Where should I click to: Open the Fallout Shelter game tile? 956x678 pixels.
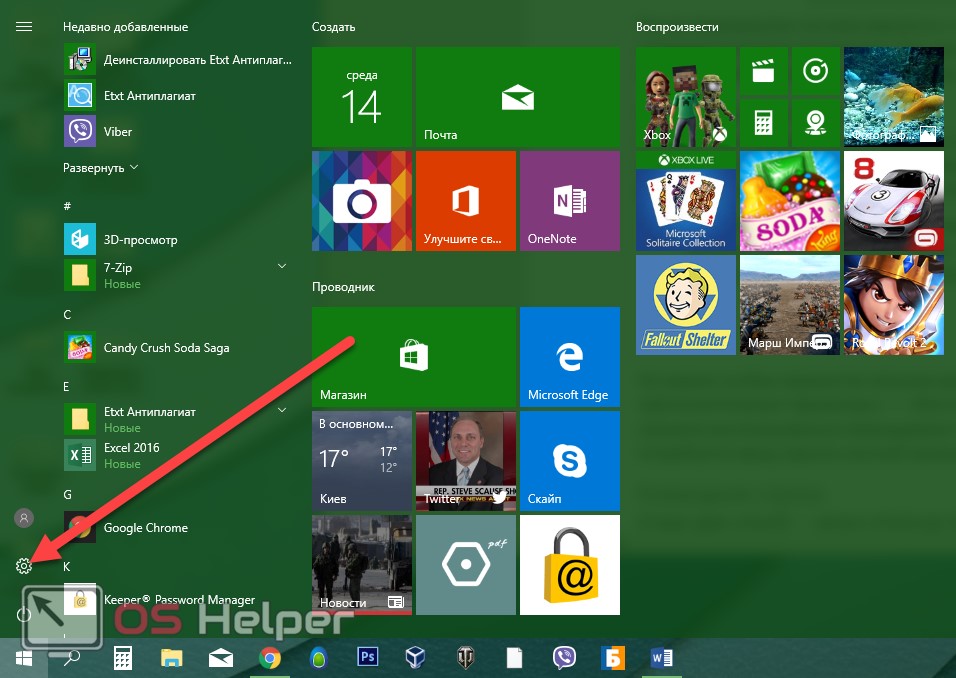click(685, 304)
